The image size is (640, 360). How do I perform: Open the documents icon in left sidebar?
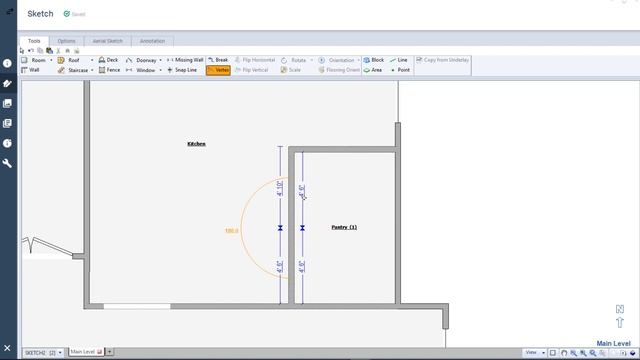pos(7,123)
